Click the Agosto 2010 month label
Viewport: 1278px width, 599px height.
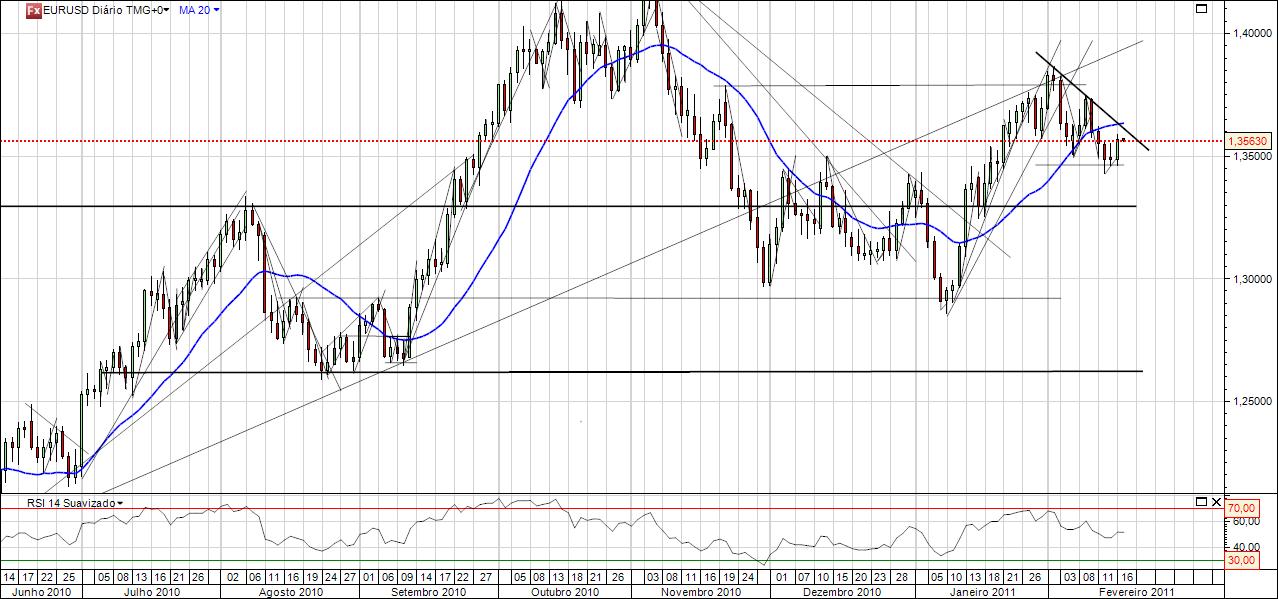[291, 591]
